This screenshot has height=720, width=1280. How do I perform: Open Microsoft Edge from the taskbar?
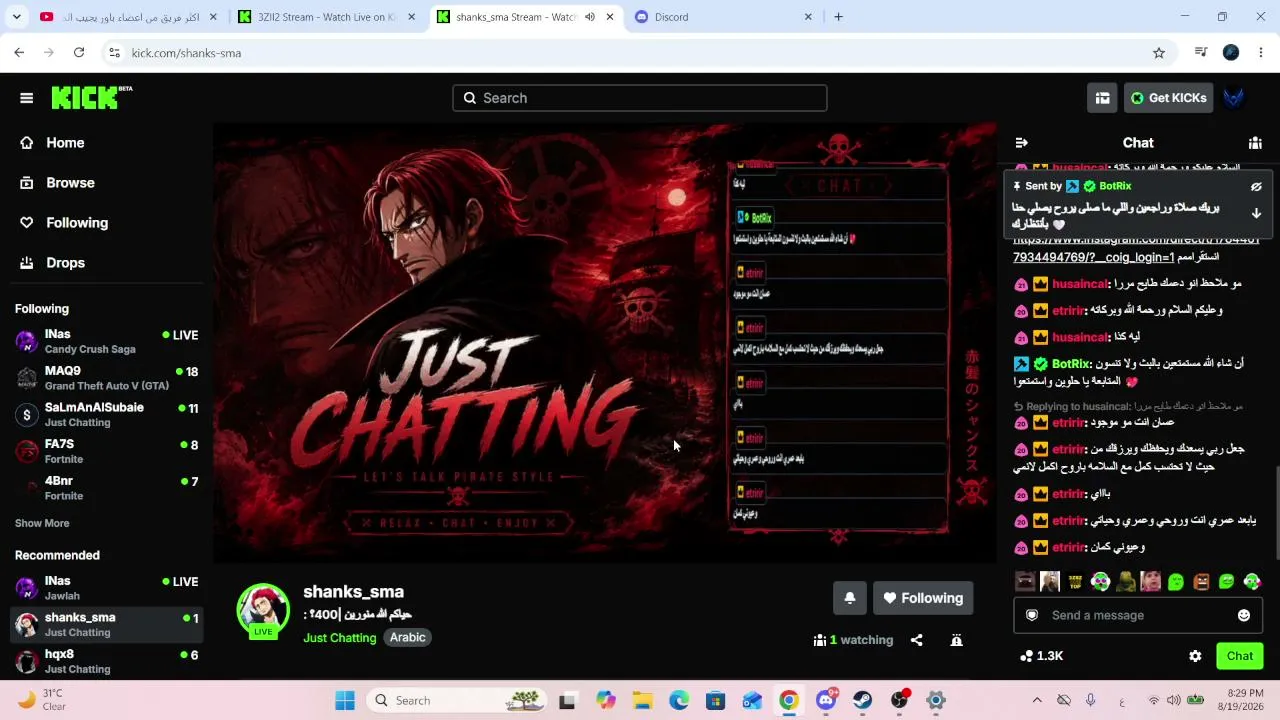pyautogui.click(x=679, y=701)
